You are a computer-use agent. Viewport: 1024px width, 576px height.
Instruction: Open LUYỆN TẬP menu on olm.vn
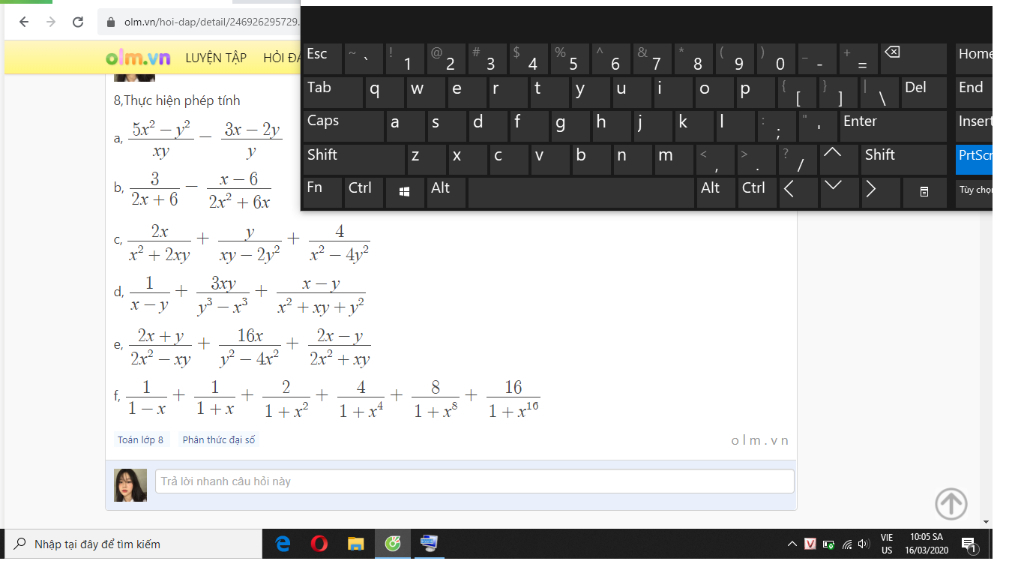click(216, 58)
